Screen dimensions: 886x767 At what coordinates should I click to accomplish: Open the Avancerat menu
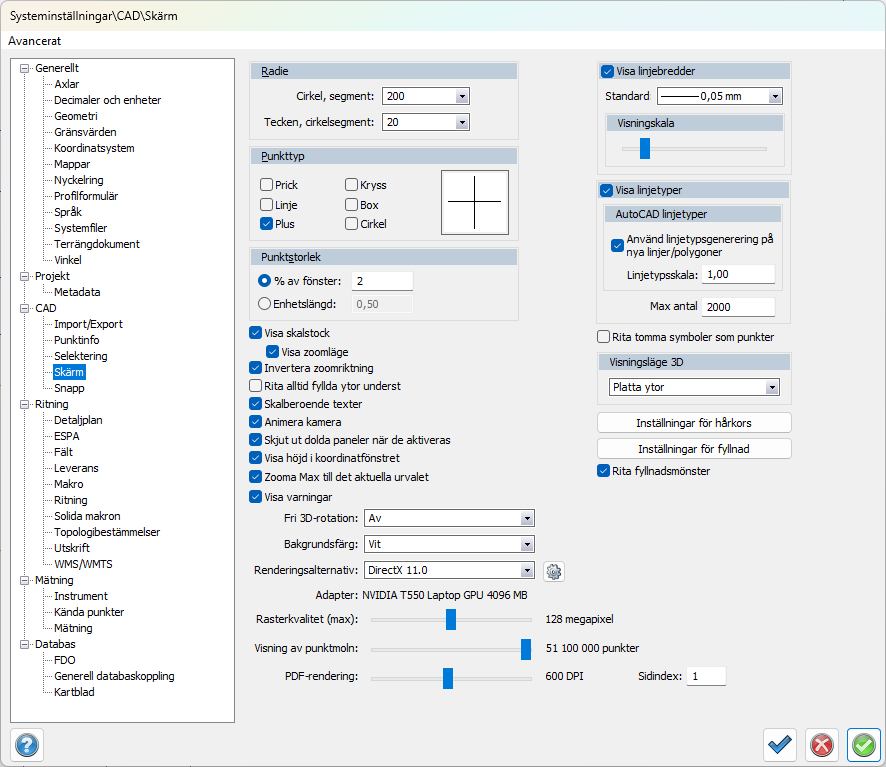(x=35, y=41)
